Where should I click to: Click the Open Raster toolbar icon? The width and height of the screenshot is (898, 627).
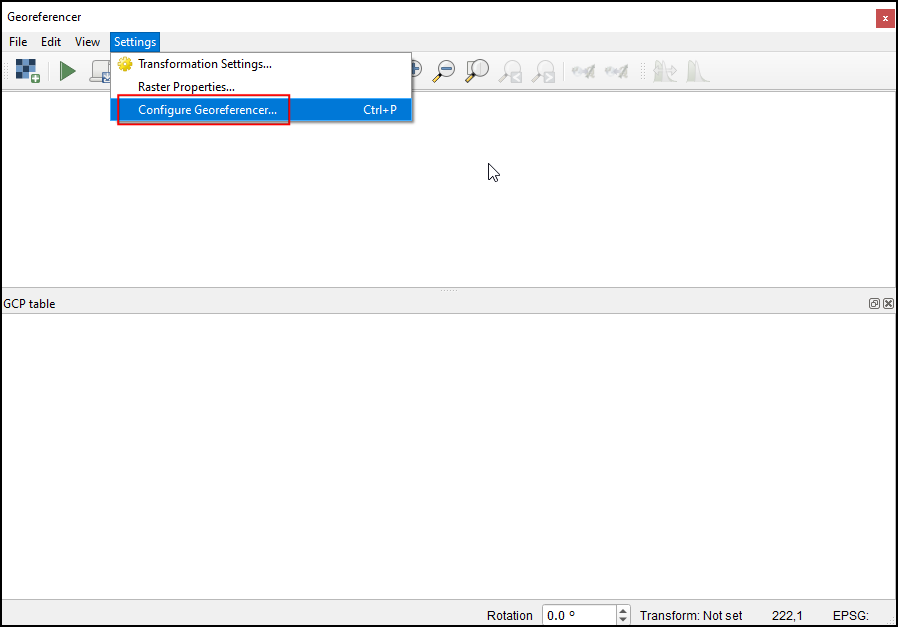click(27, 71)
